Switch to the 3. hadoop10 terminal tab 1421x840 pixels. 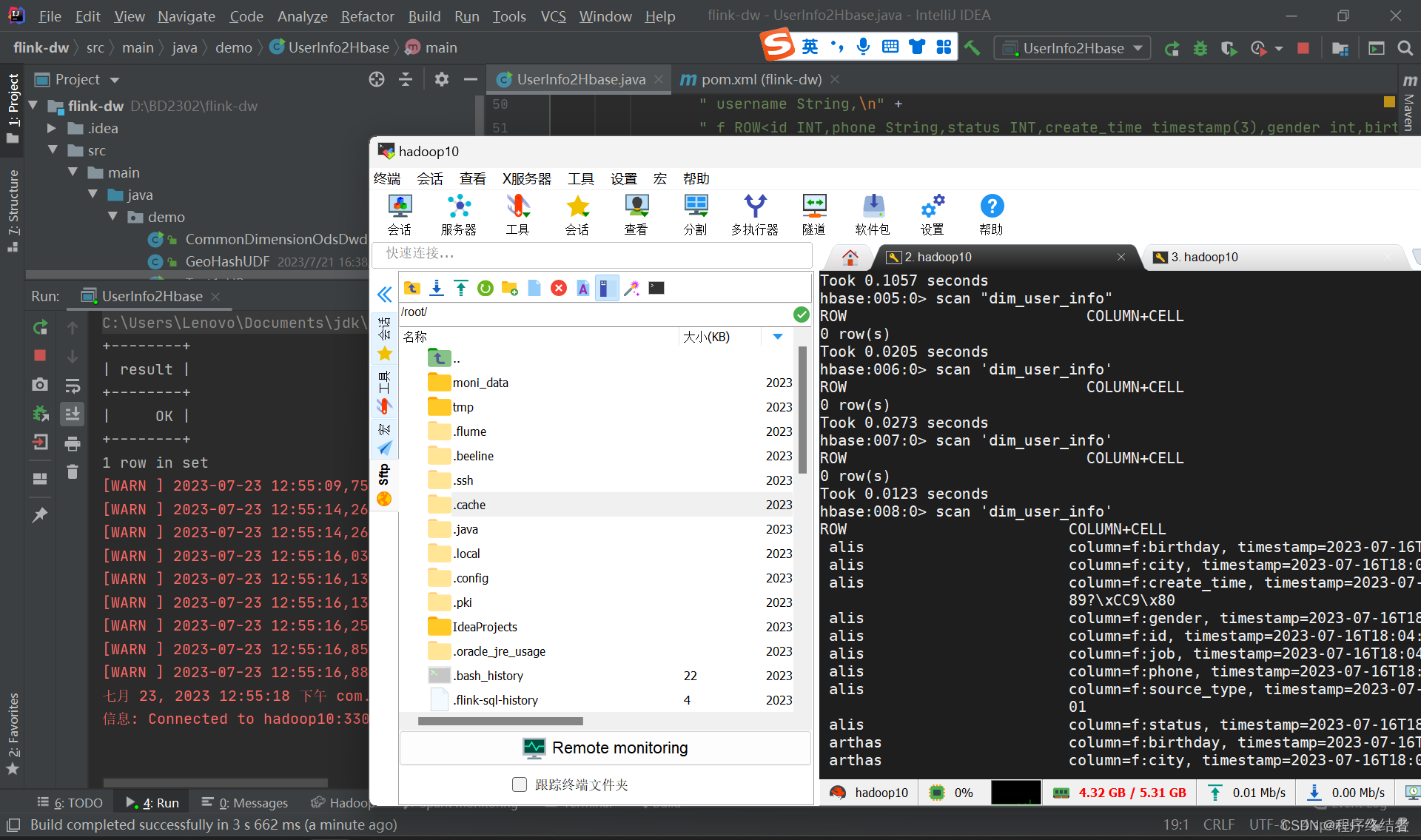pos(1203,257)
